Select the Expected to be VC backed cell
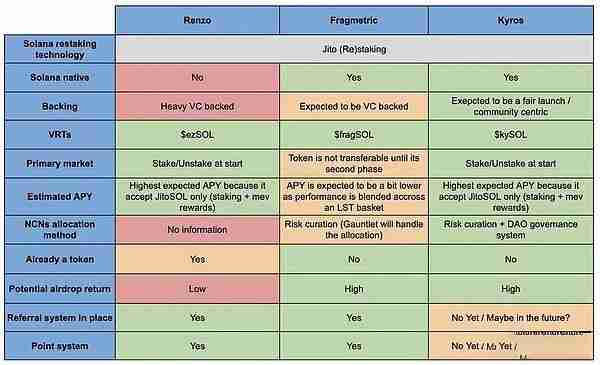The width and height of the screenshot is (600, 365). tap(354, 106)
